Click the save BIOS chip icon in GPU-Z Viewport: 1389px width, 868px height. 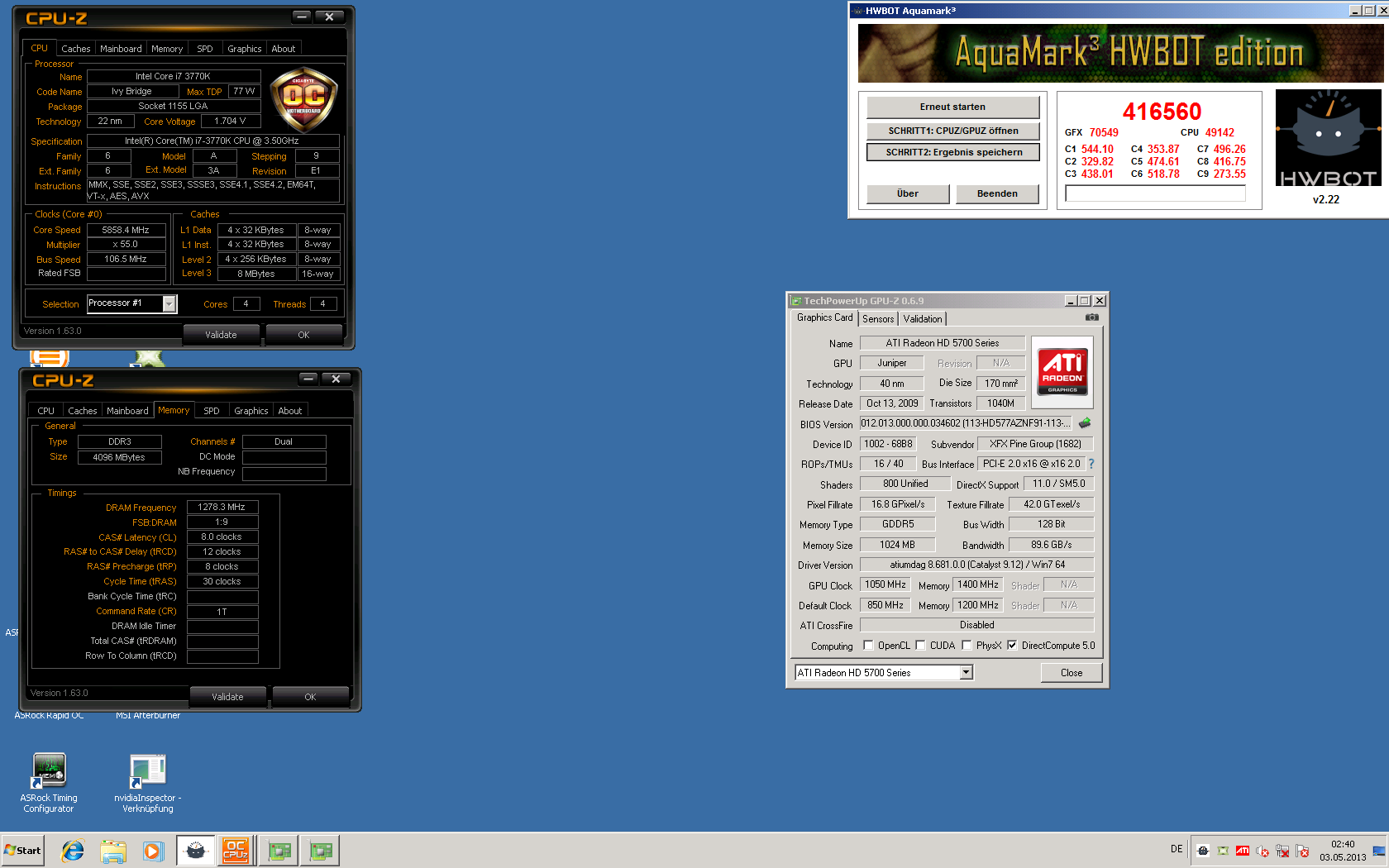(x=1085, y=423)
